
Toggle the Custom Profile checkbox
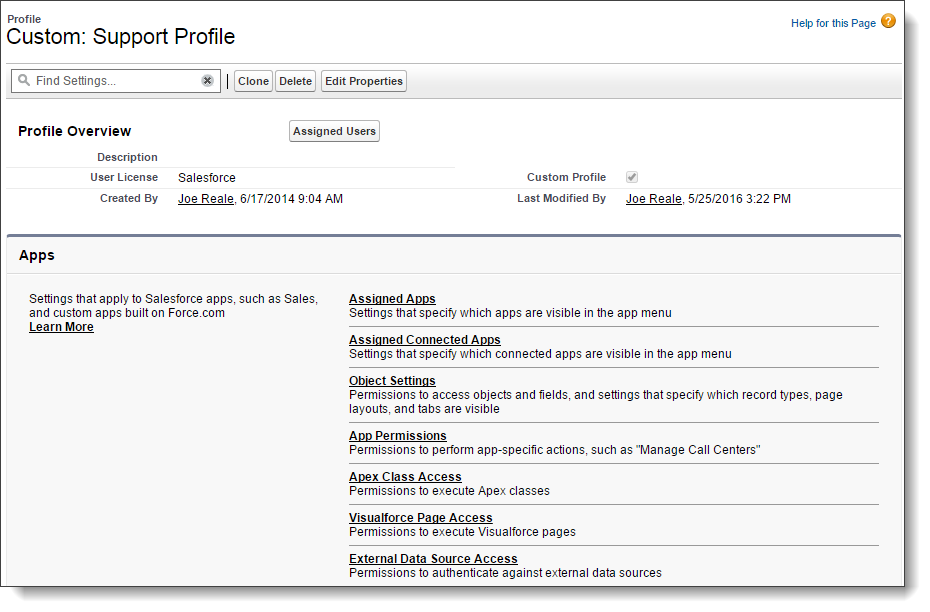[x=632, y=177]
